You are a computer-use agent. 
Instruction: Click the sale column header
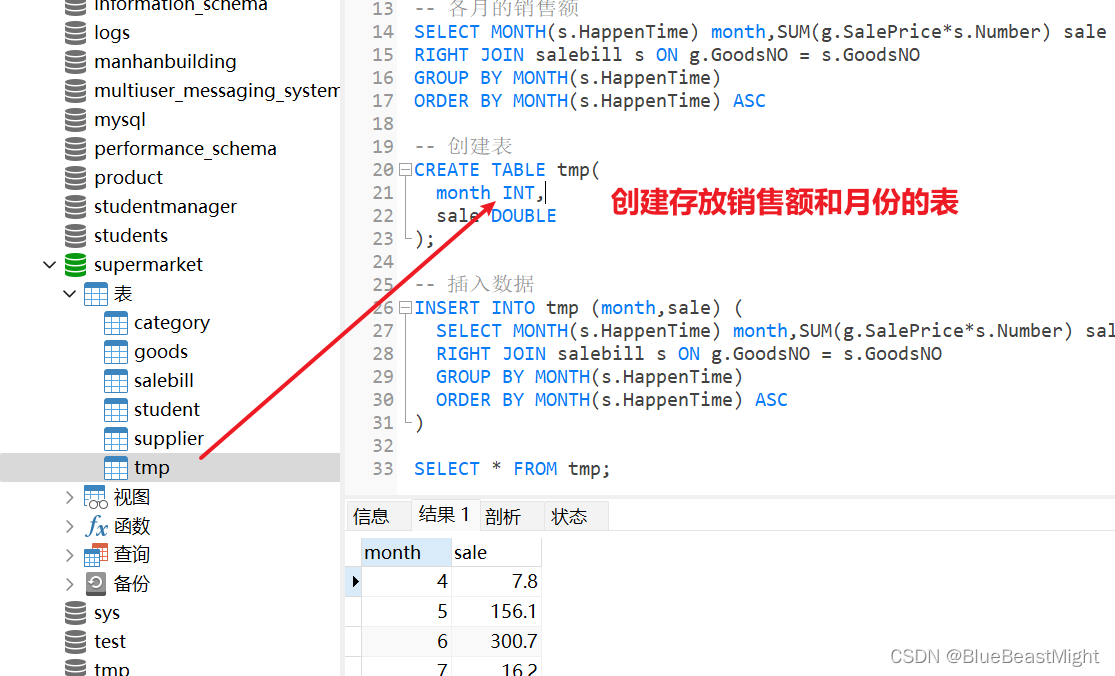pos(496,552)
